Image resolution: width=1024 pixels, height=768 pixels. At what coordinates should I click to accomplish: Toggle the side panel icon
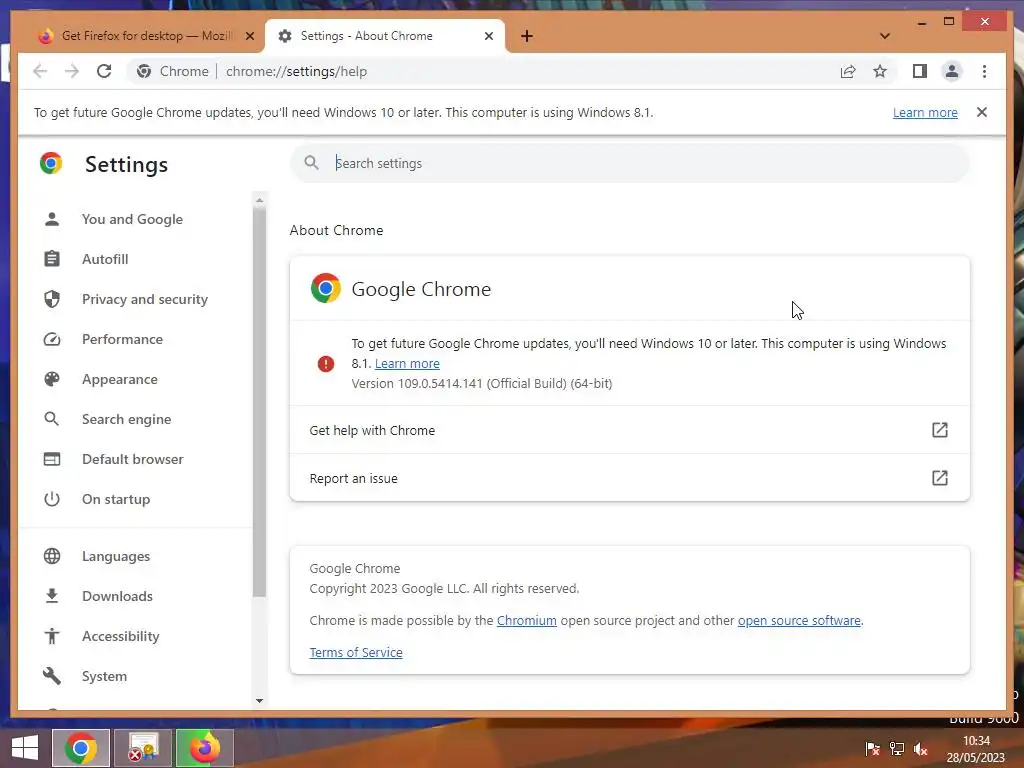pos(920,71)
